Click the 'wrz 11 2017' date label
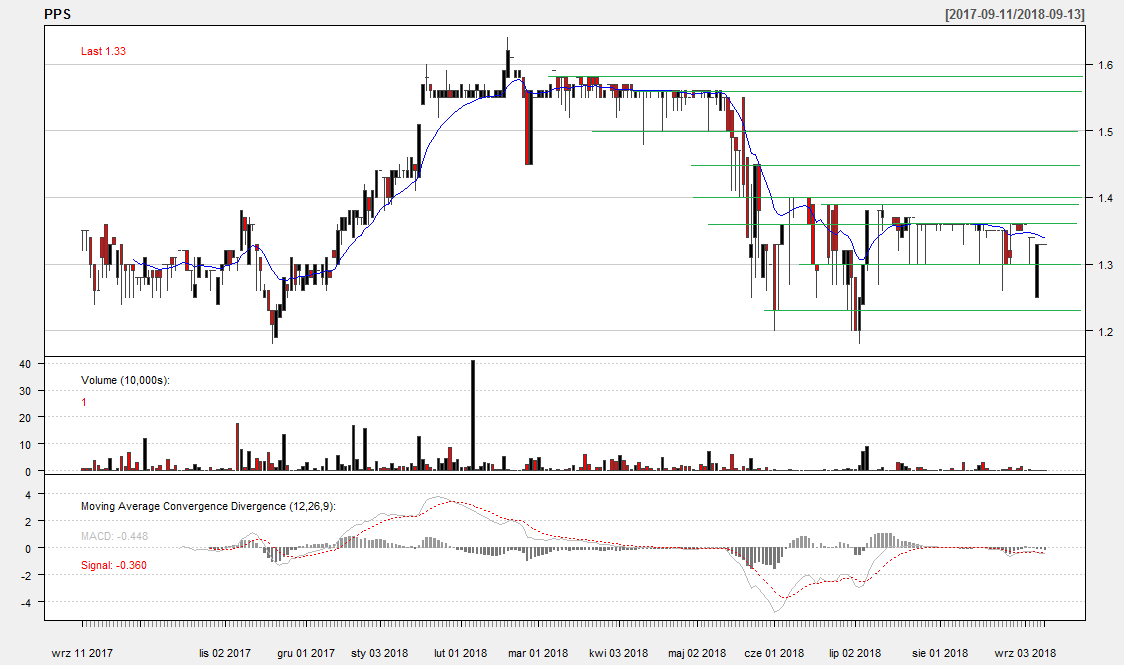Viewport: 1124px width, 665px height. click(82, 653)
